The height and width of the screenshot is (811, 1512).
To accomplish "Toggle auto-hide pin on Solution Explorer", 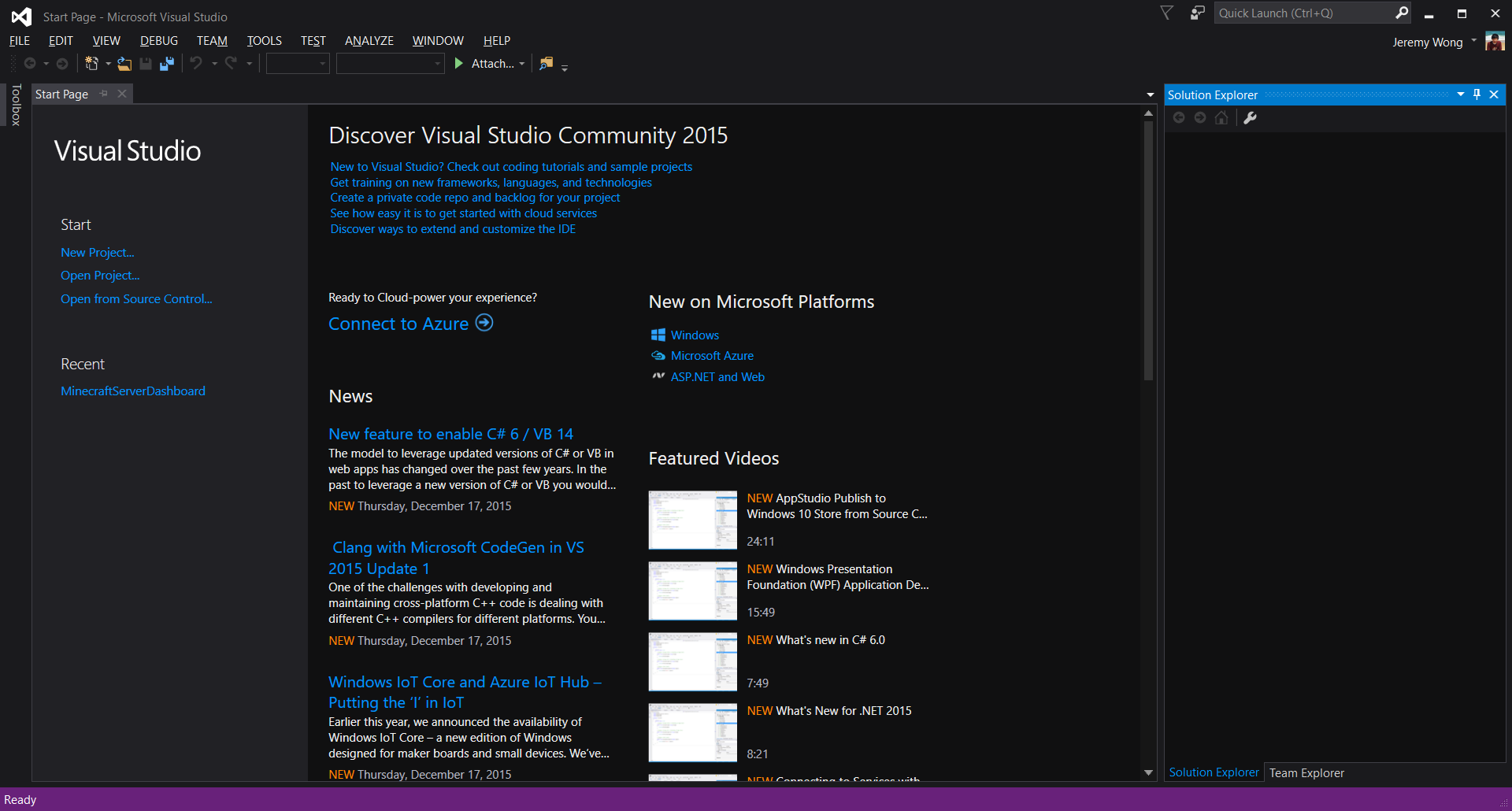I will pos(1477,94).
